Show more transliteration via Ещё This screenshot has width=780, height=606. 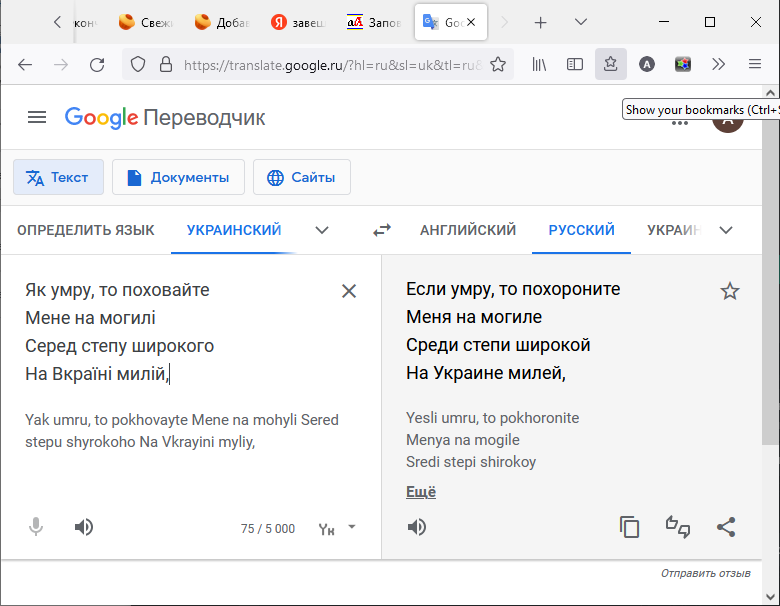tap(421, 492)
